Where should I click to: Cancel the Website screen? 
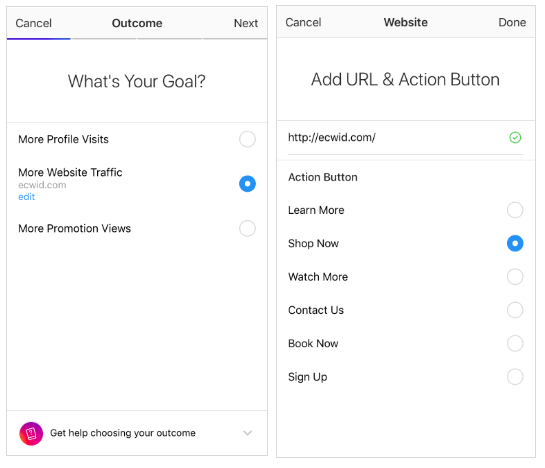click(303, 22)
